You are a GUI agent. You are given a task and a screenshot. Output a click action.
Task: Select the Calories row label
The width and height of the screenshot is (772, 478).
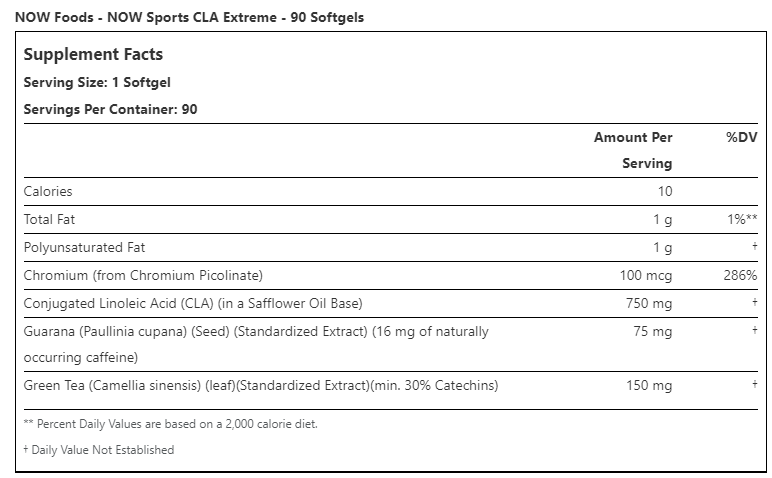click(48, 191)
